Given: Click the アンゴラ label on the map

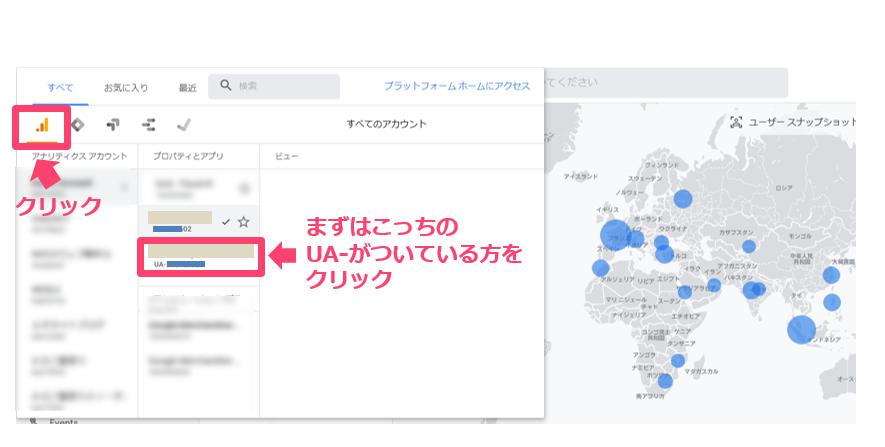Looking at the screenshot, I should click(x=644, y=355).
